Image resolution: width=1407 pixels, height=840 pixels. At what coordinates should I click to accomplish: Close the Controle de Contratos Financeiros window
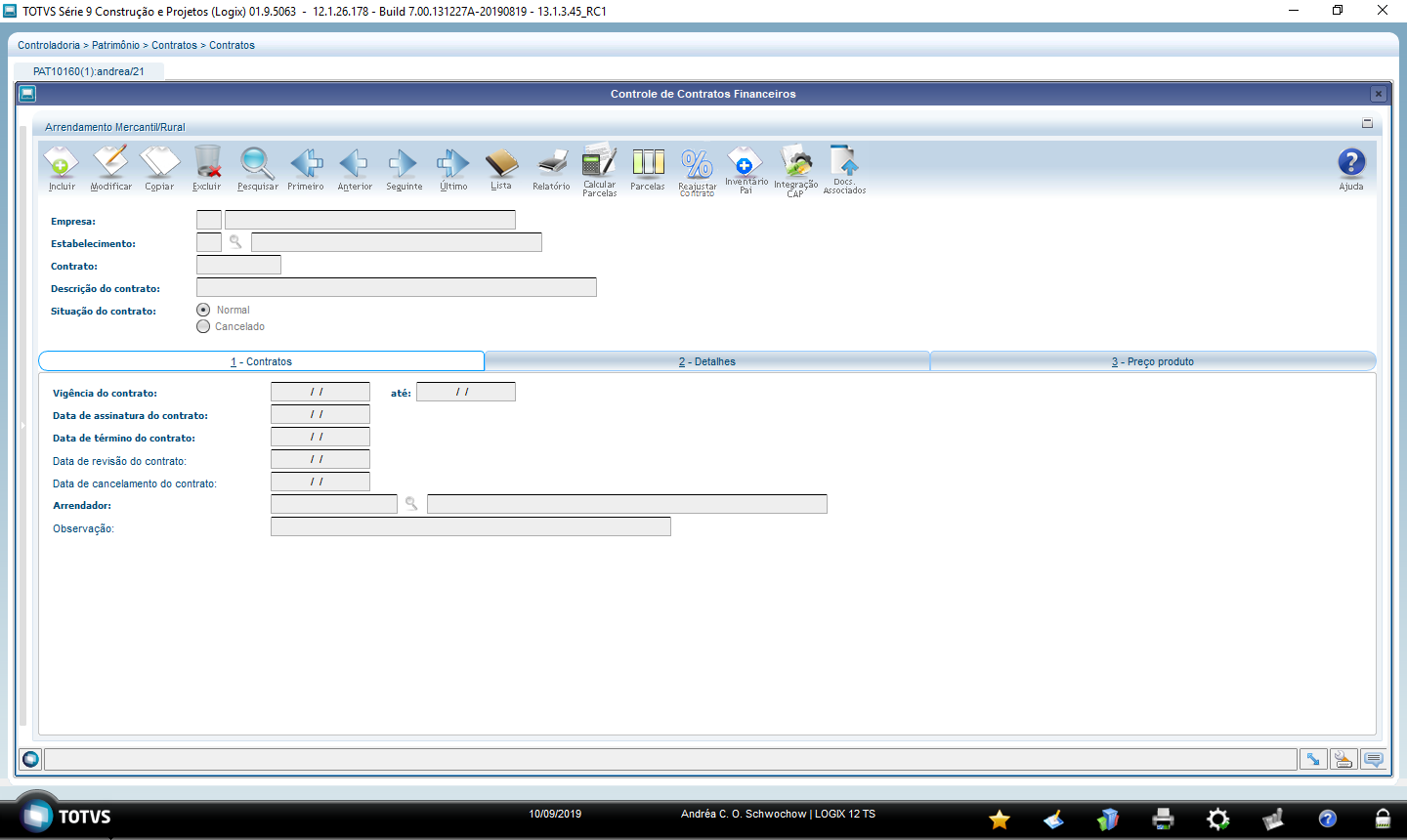[1379, 94]
